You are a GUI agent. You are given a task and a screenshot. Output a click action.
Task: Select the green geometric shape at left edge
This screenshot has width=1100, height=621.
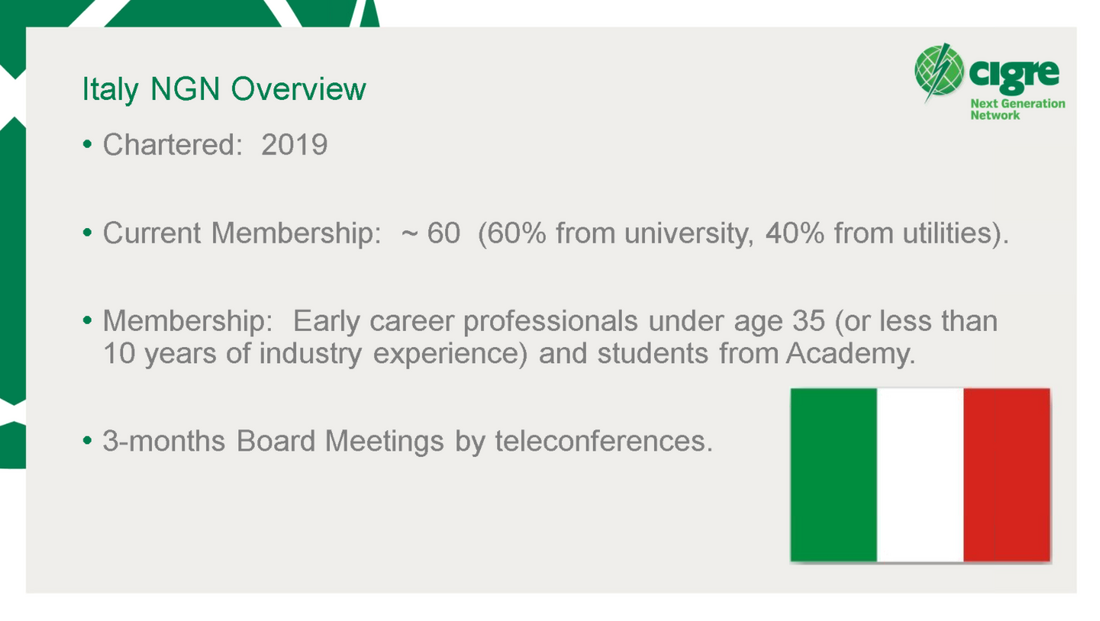click(x=13, y=261)
